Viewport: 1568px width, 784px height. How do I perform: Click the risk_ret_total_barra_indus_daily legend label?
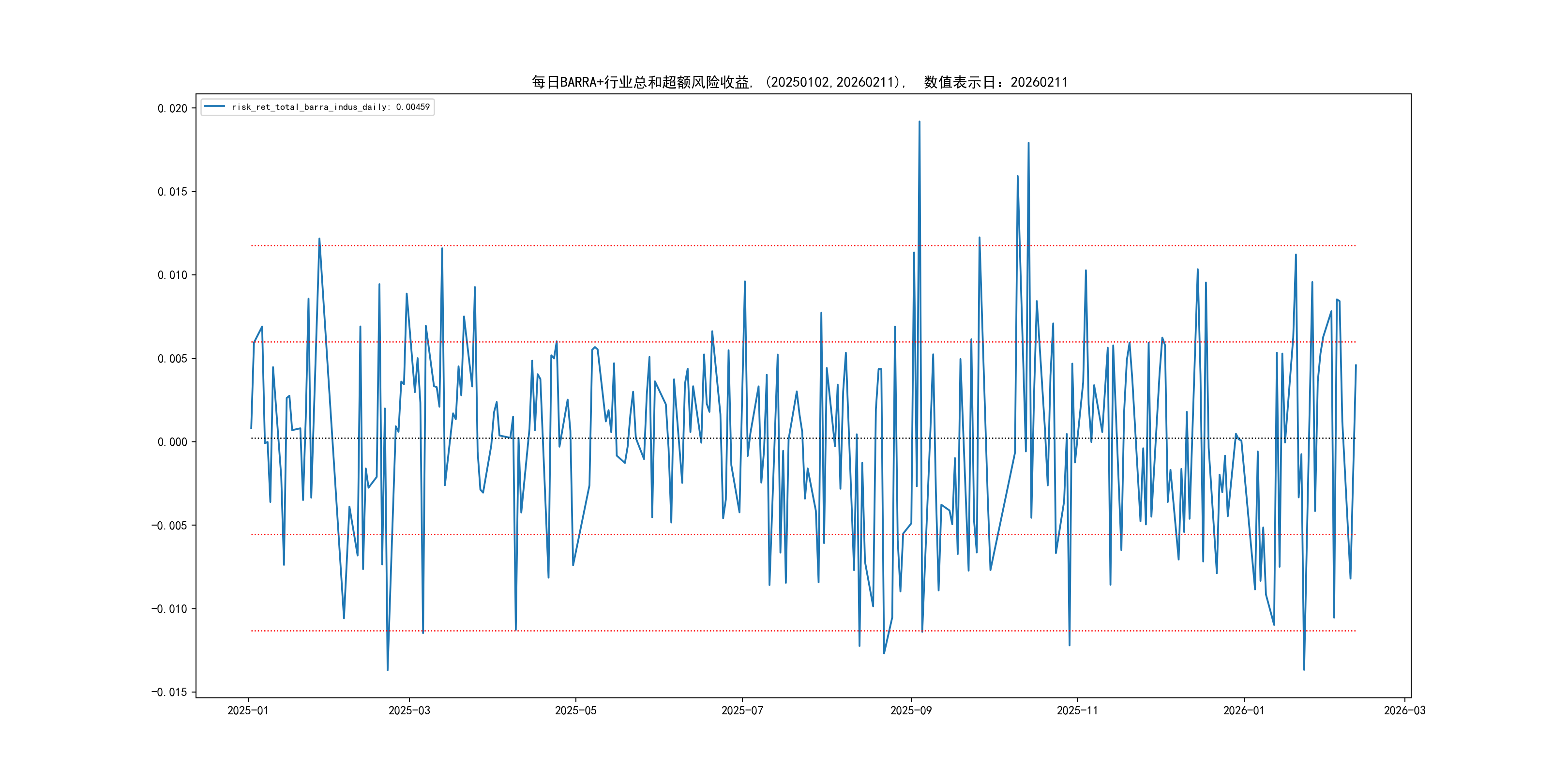tap(331, 107)
